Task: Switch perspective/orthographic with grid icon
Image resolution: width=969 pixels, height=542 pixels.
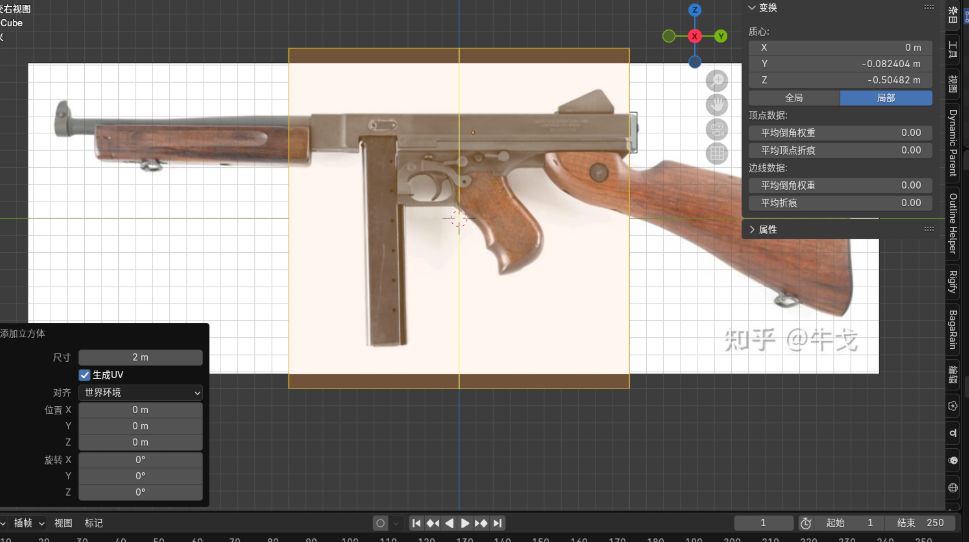Action: coord(717,153)
